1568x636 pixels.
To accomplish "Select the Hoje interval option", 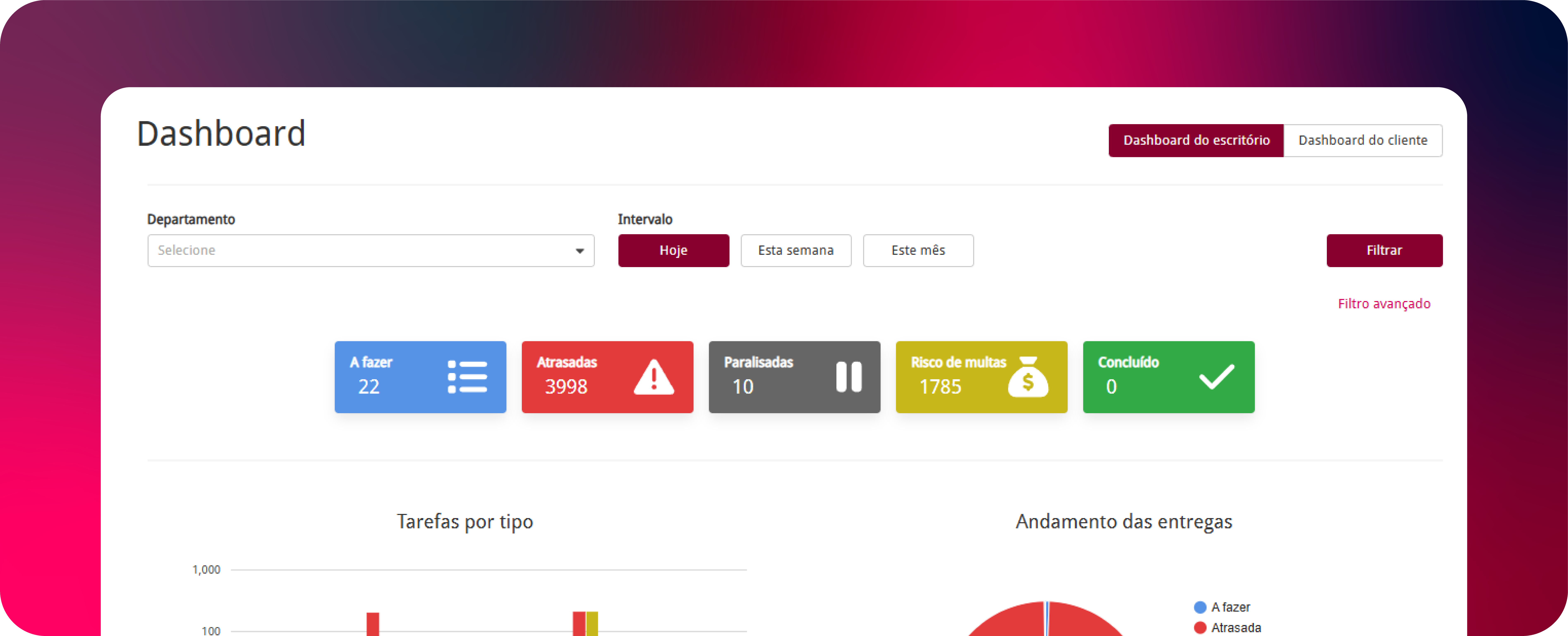I will [673, 250].
